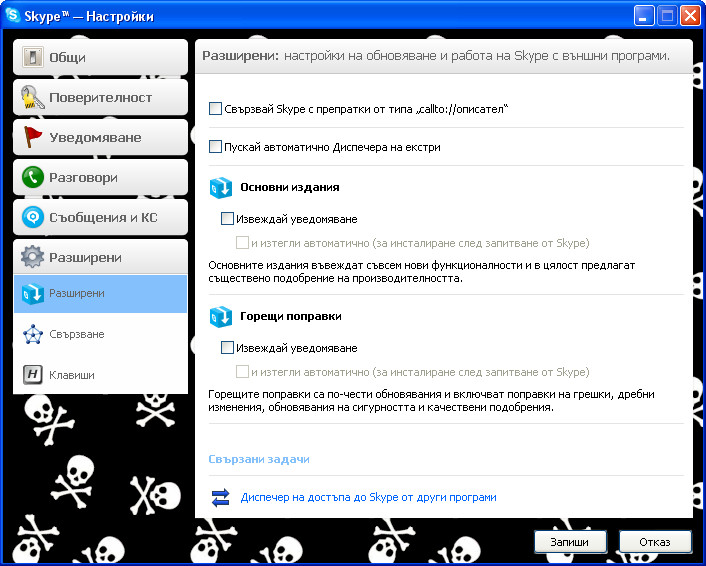Open Диспечер на достъпа до Skype link
This screenshot has width=706, height=566.
pyautogui.click(x=368, y=498)
